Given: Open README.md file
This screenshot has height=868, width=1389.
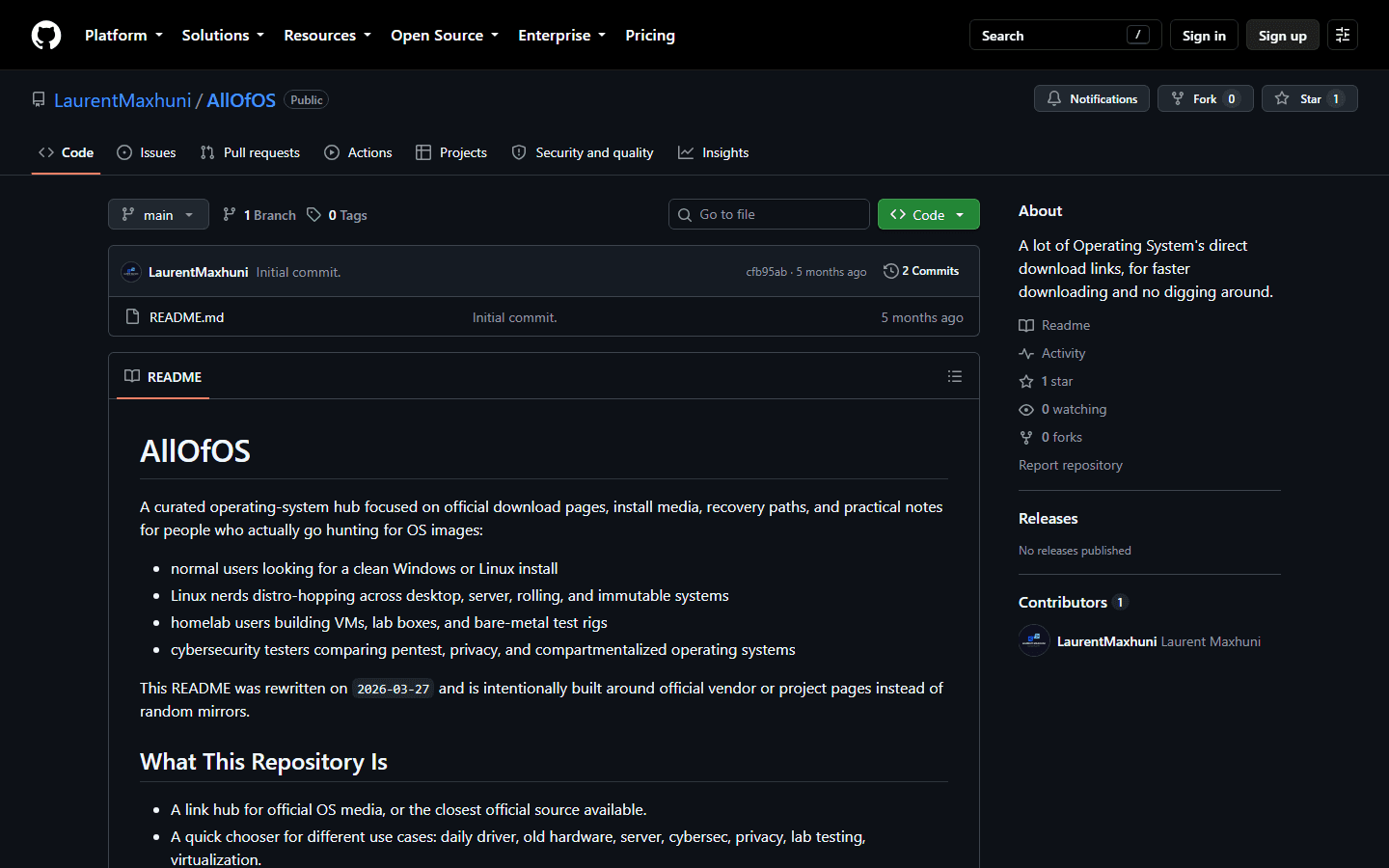Looking at the screenshot, I should pyautogui.click(x=186, y=317).
